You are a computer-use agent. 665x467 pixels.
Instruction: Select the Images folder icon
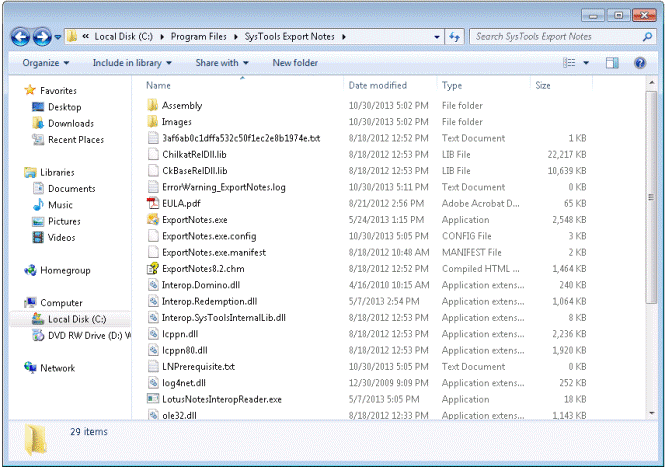point(153,121)
